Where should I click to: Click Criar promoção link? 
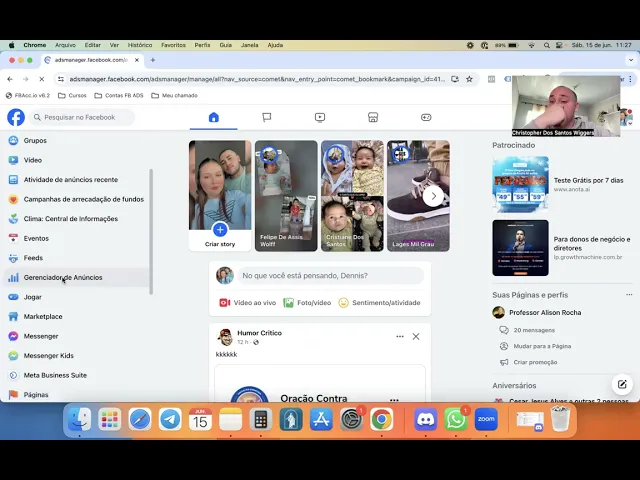[535, 362]
